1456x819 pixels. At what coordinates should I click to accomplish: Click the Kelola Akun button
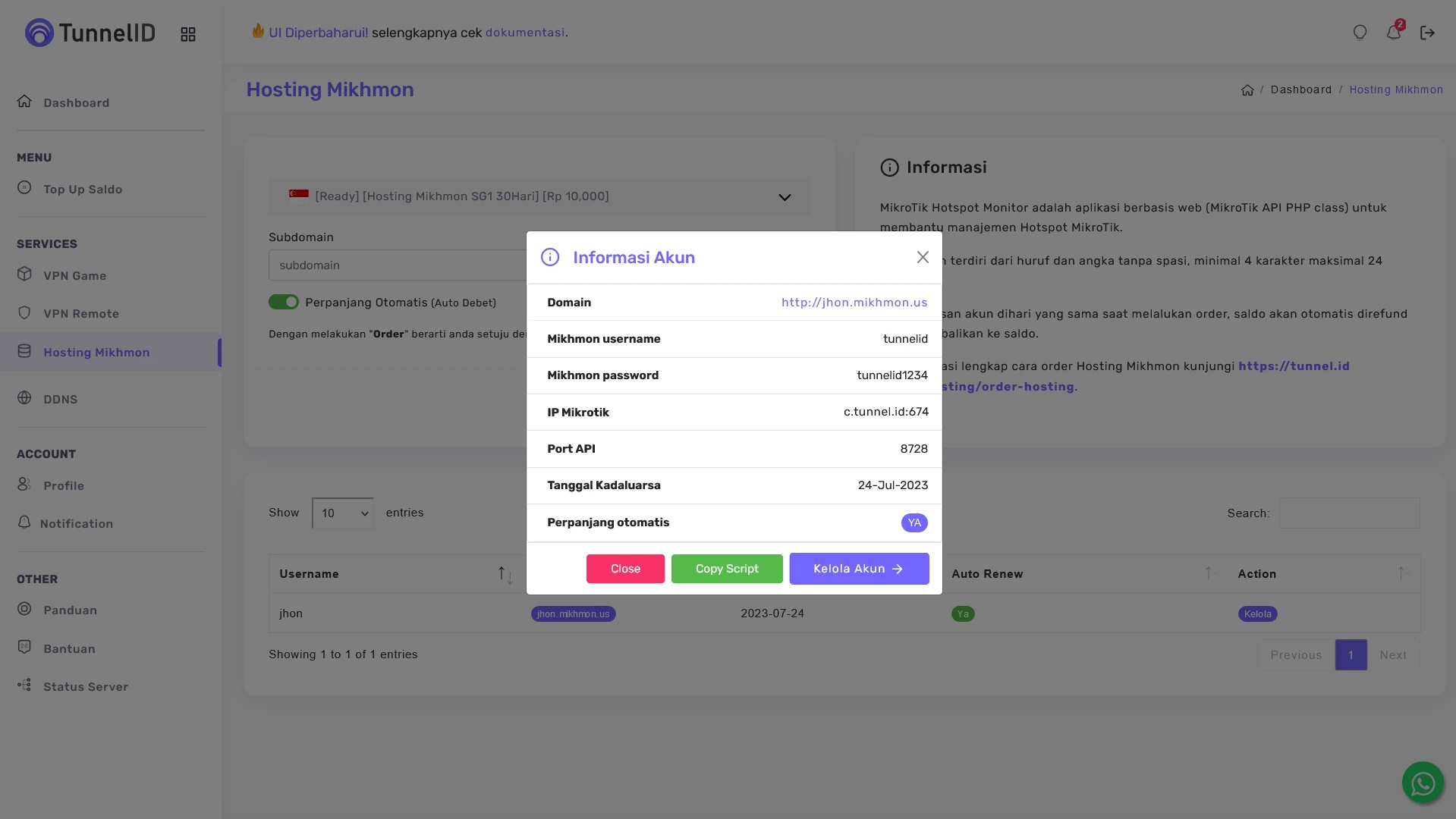(x=859, y=569)
